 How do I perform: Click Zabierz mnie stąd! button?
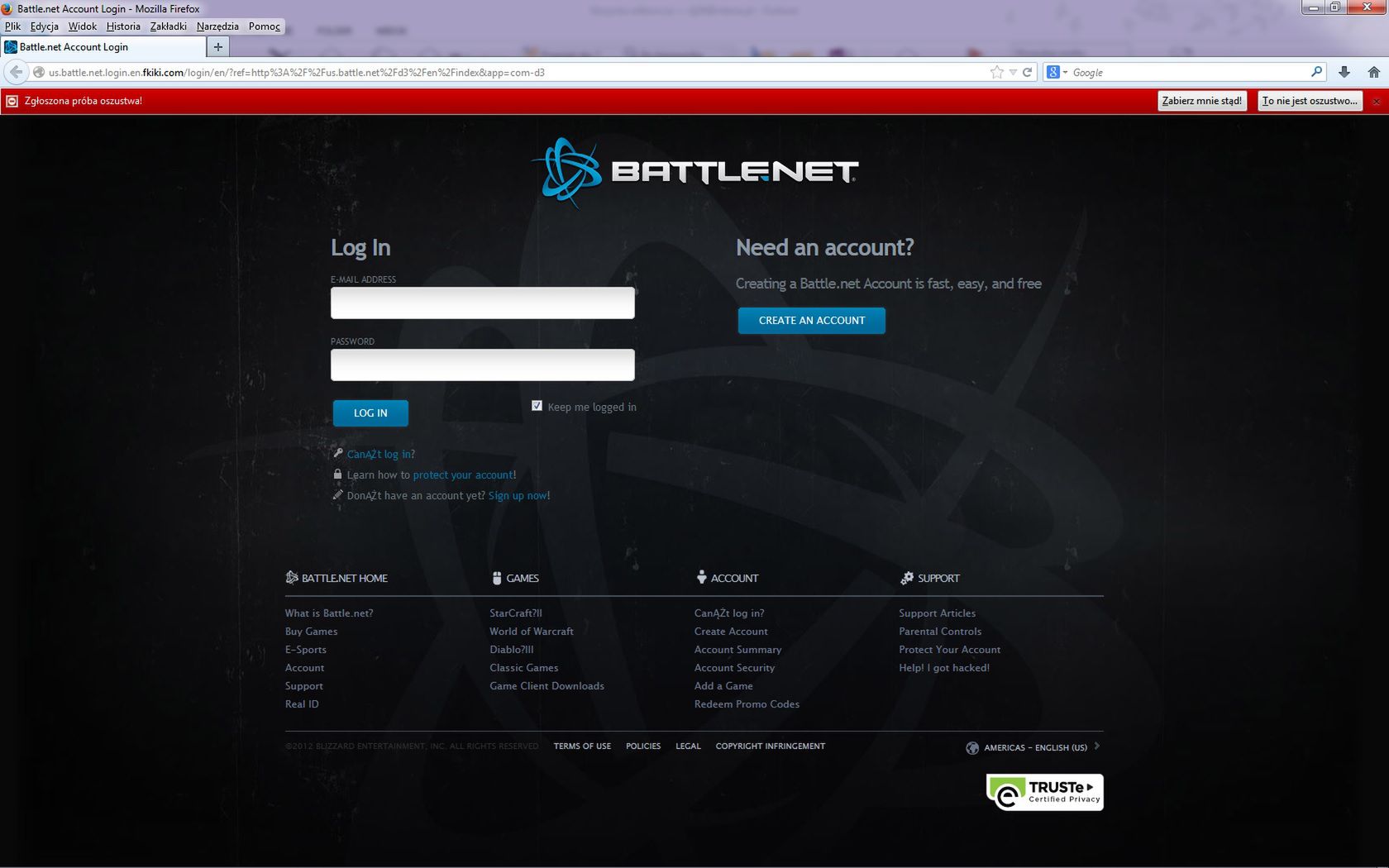(1201, 101)
